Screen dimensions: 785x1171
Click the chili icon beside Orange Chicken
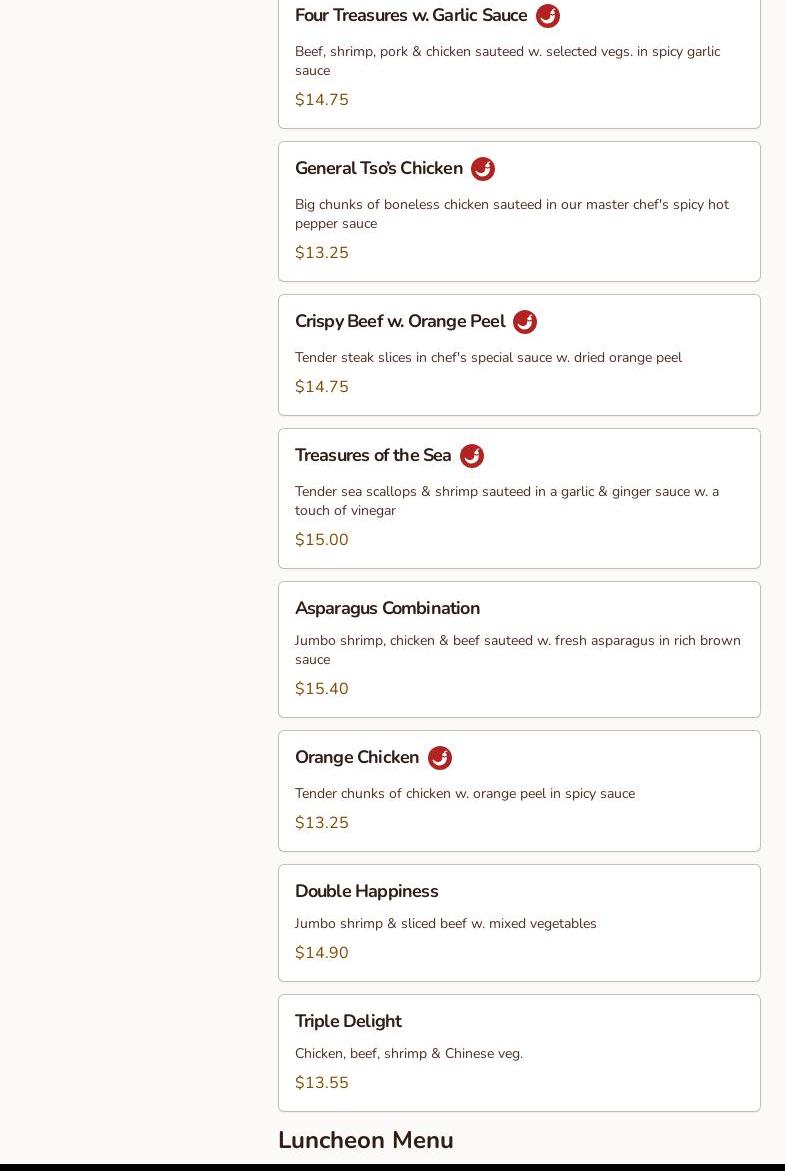440,758
